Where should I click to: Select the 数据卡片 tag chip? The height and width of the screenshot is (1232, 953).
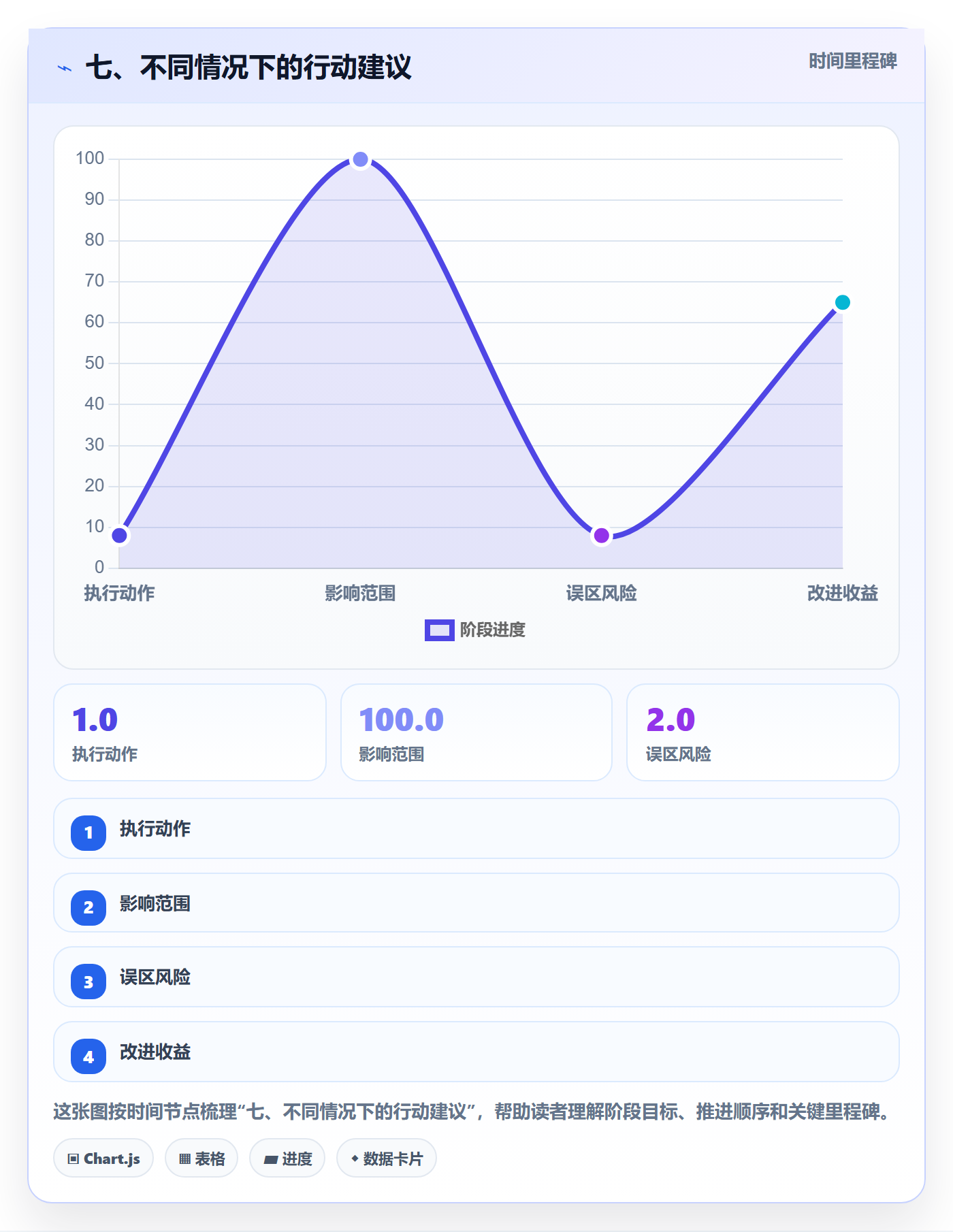(387, 1158)
